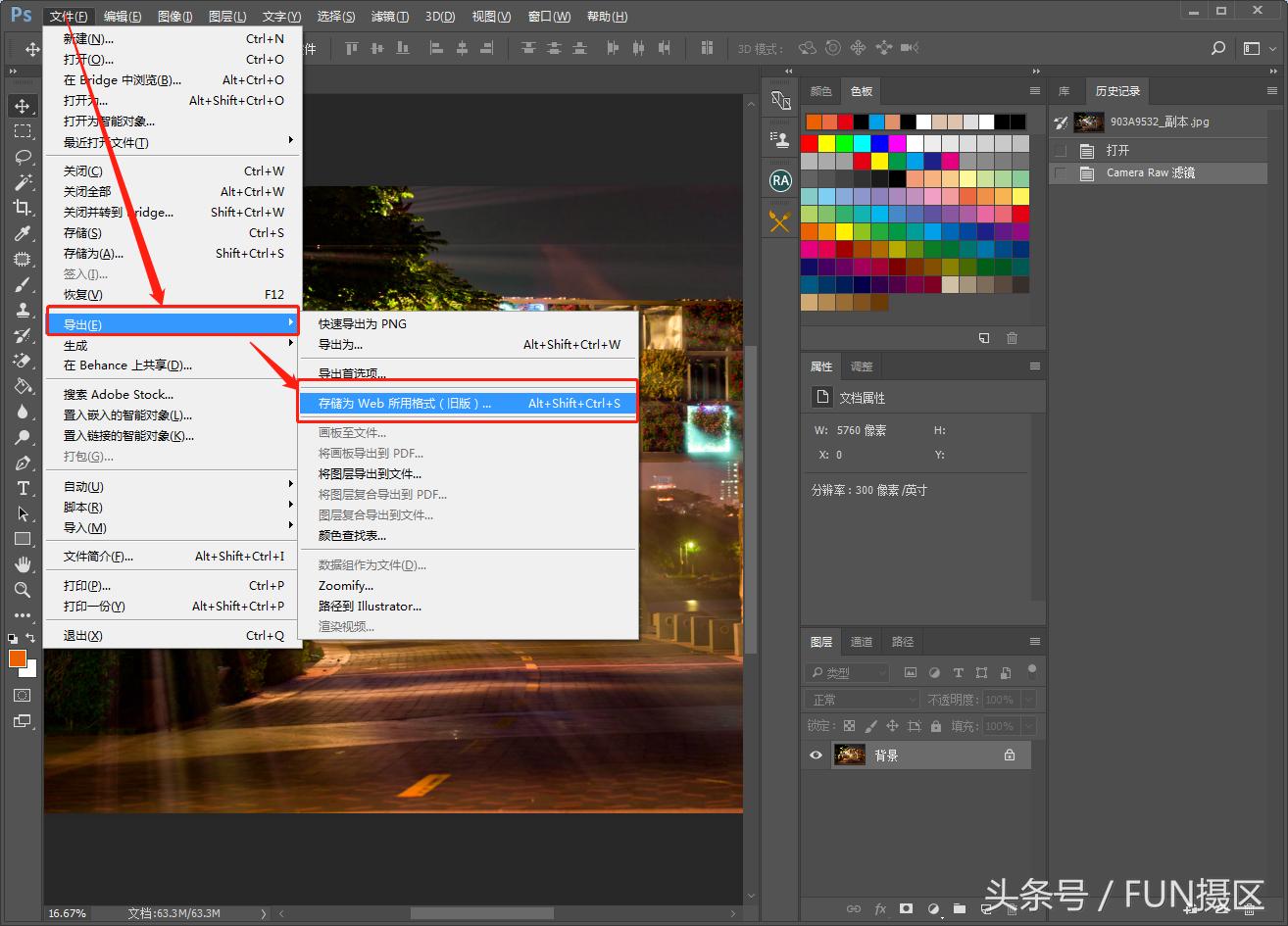The height and width of the screenshot is (926, 1288).
Task: Hide the 背景 layer with eye icon
Action: pos(816,755)
